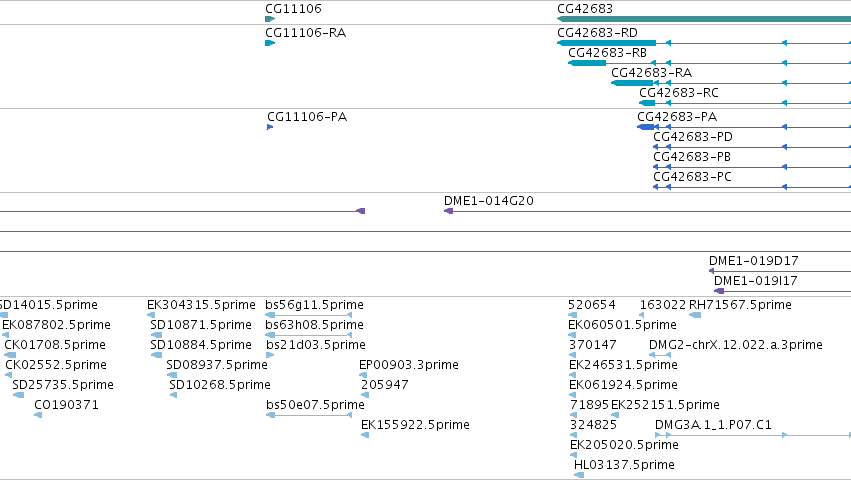
Task: Click the CG11106-PA protein arrow
Action: pyautogui.click(x=270, y=127)
